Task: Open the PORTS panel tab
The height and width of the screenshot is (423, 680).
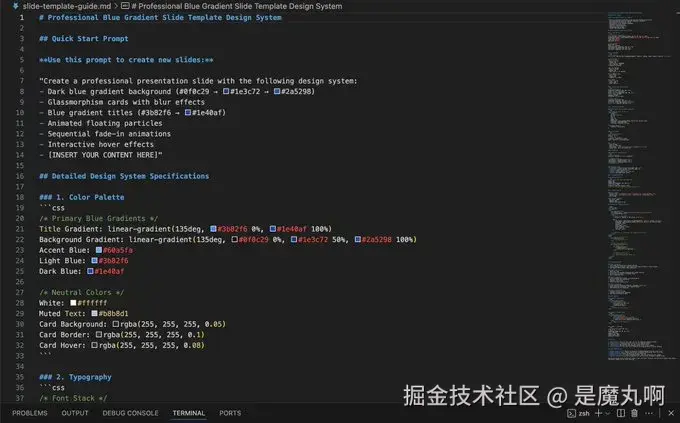Action: (230, 413)
